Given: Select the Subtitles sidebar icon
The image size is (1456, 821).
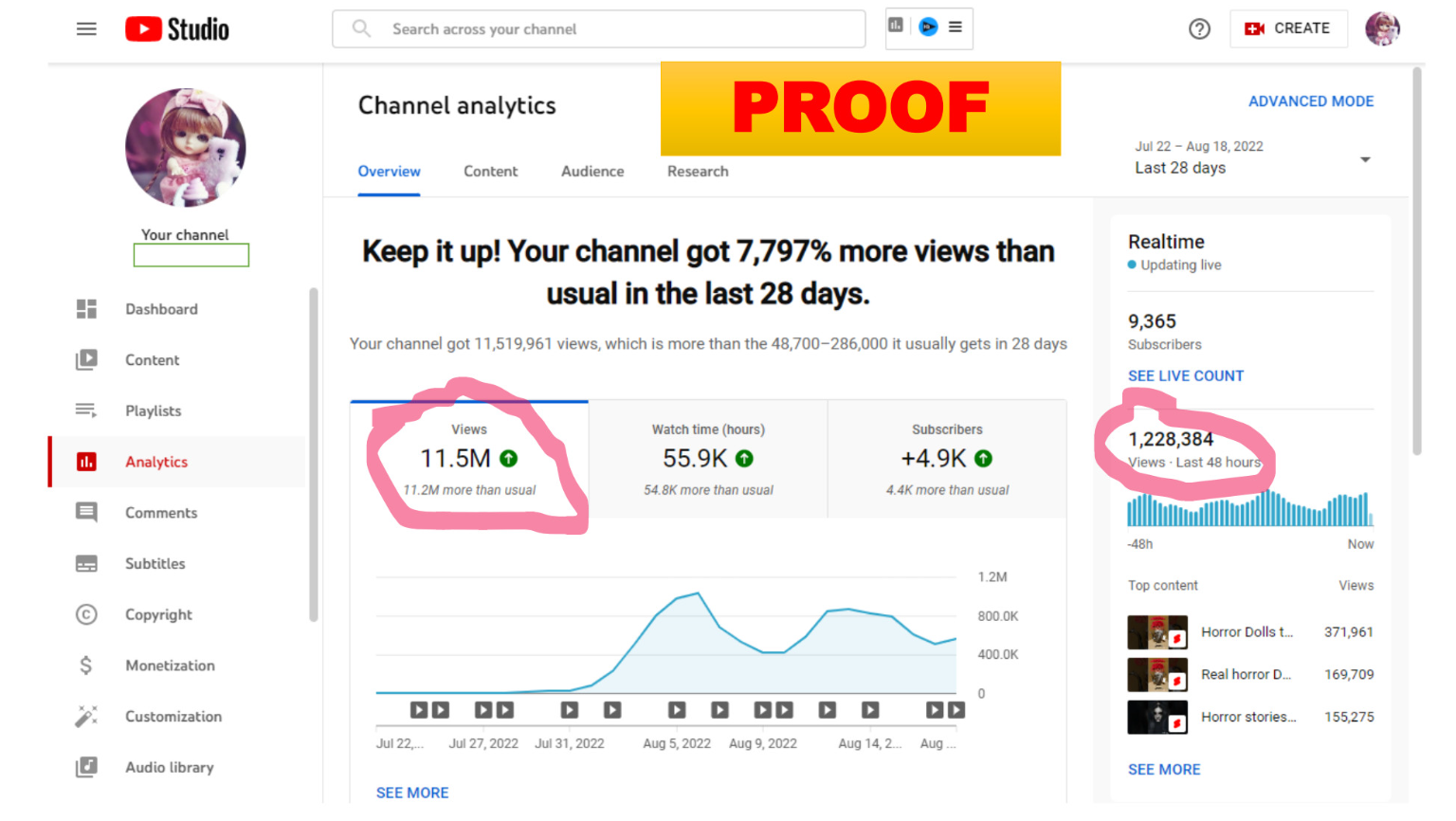Looking at the screenshot, I should (86, 564).
